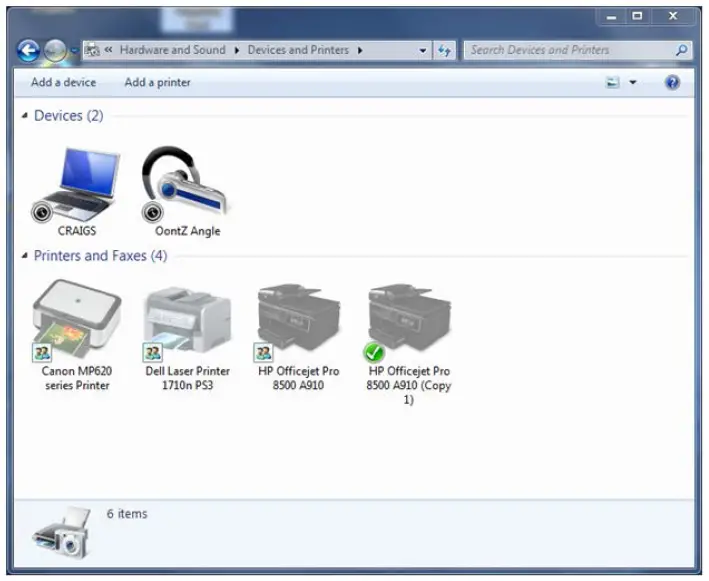The width and height of the screenshot is (709, 581).
Task: Click the double chevron in address bar
Action: pos(109,50)
